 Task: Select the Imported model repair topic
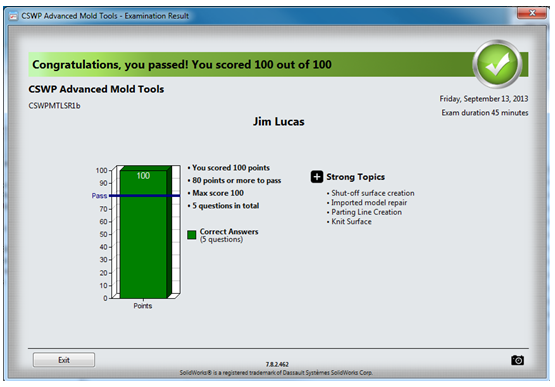pyautogui.click(x=369, y=203)
